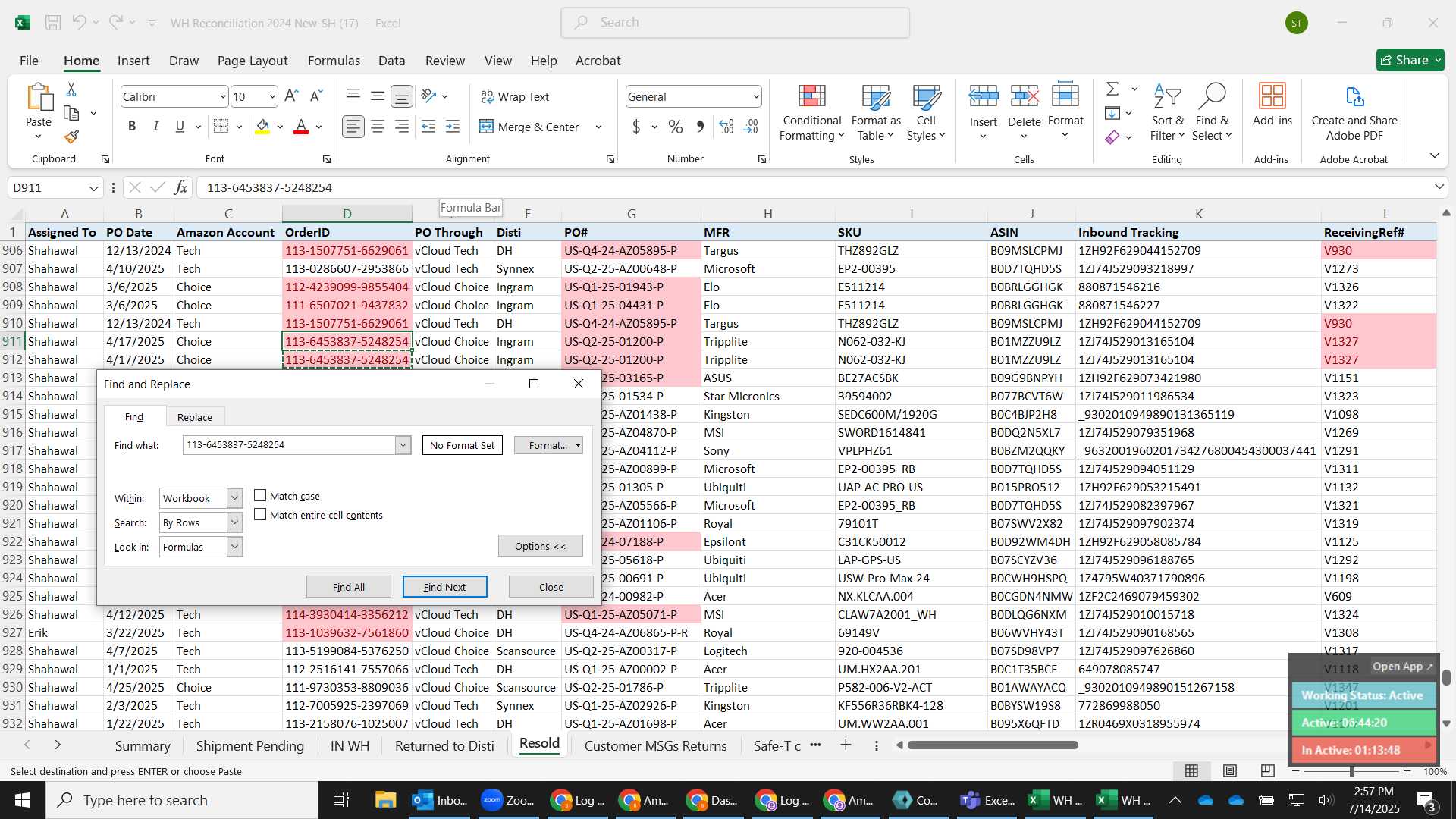
Task: Expand the Name Box dropdown
Action: [x=93, y=187]
